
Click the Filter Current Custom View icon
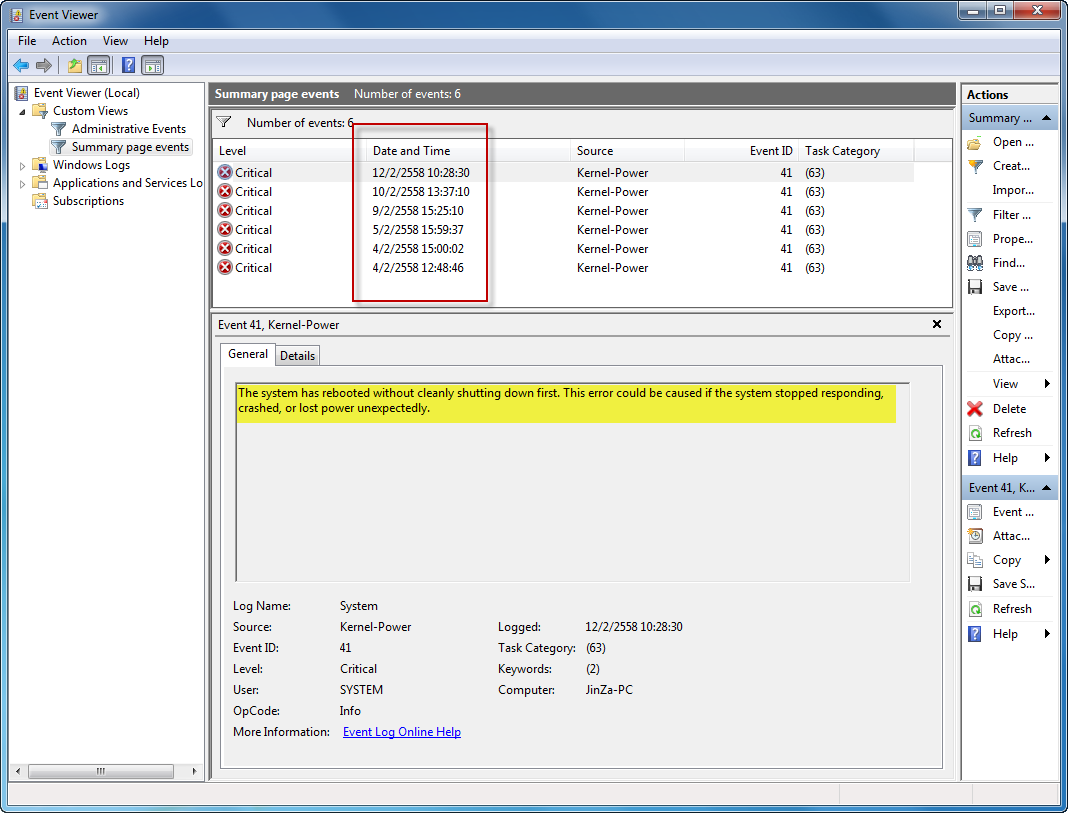(x=975, y=215)
